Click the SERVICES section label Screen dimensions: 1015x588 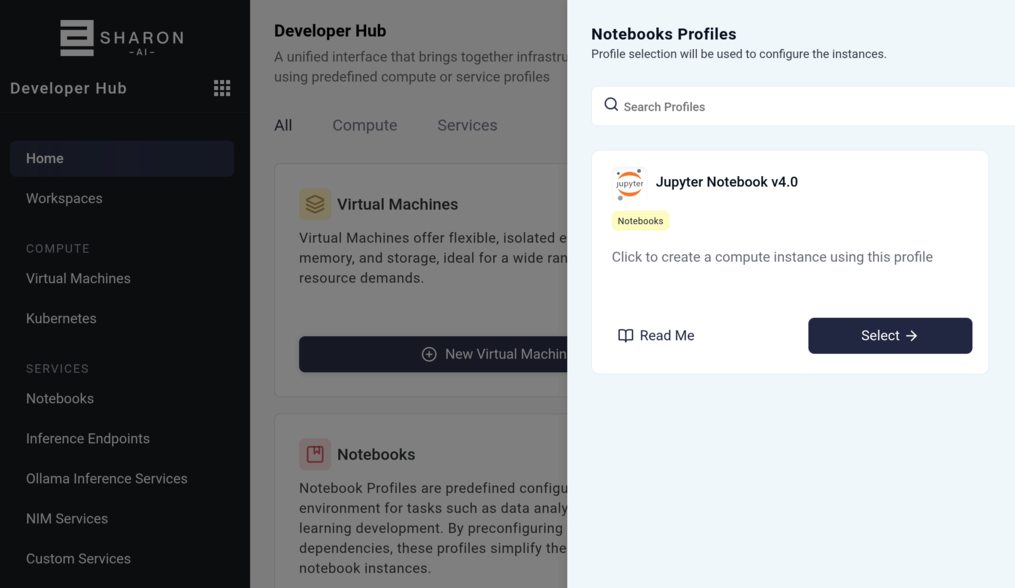(x=57, y=368)
